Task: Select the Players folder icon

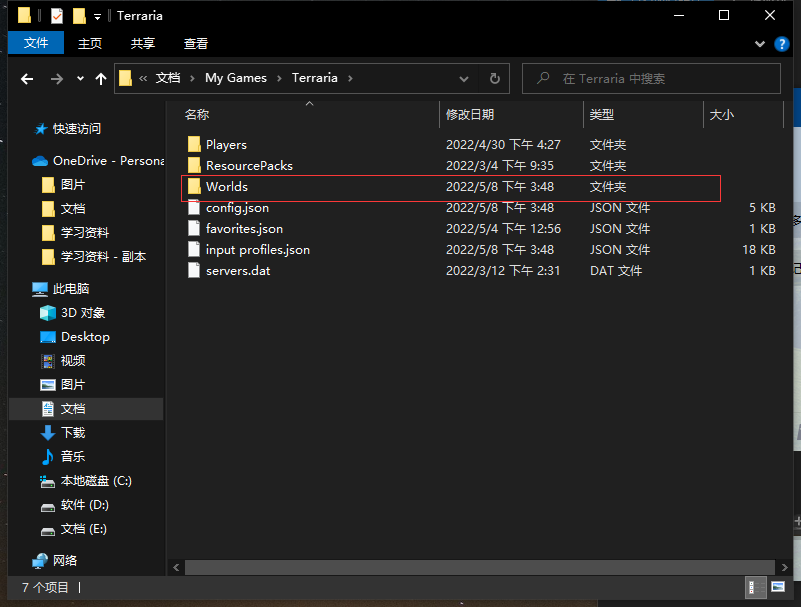Action: point(194,145)
